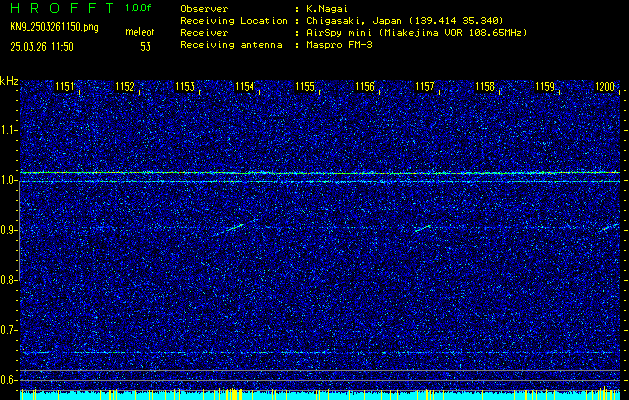Click the Receiving antenna label
This screenshot has width=629, height=400.
tap(231, 45)
